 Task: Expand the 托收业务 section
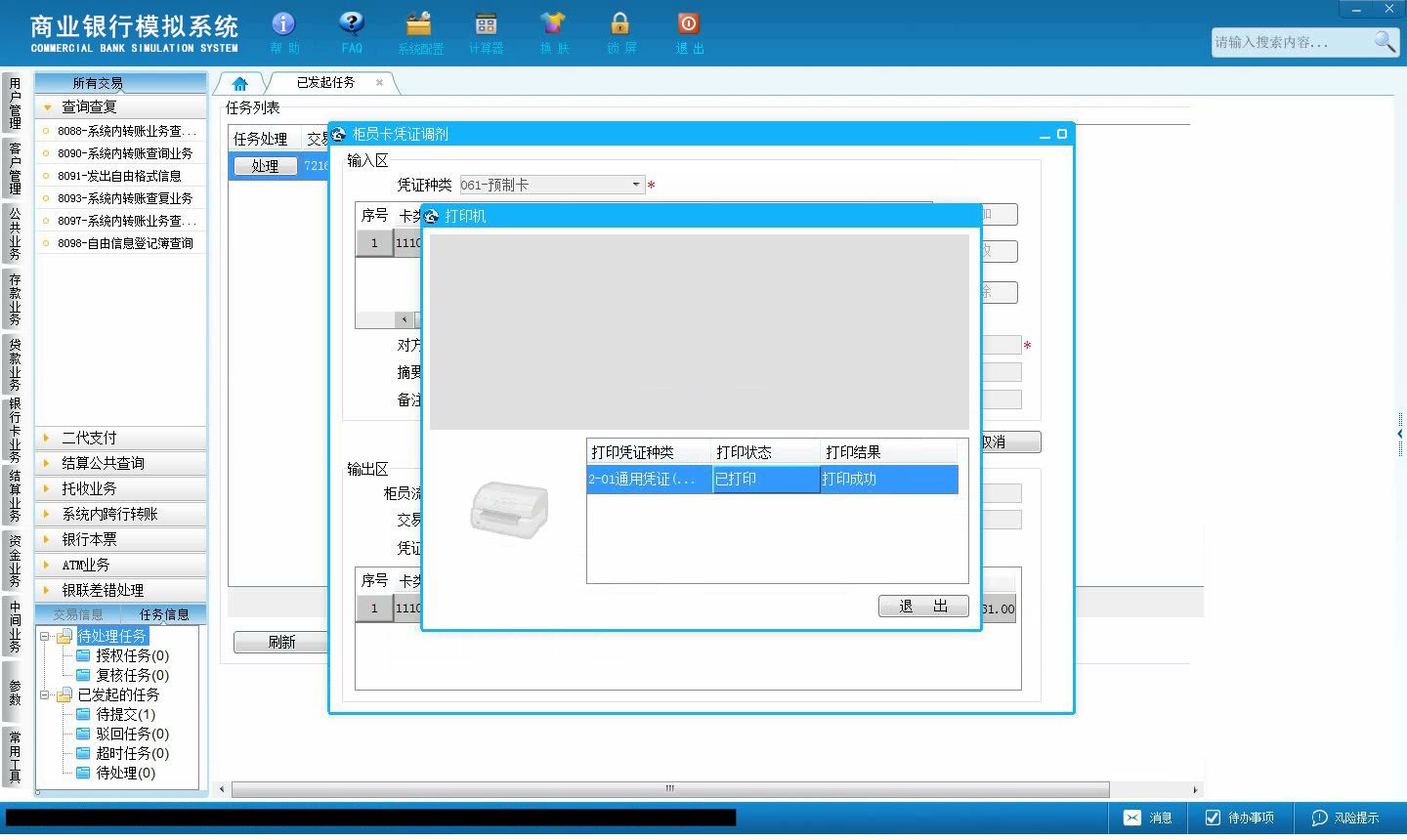pos(121,488)
